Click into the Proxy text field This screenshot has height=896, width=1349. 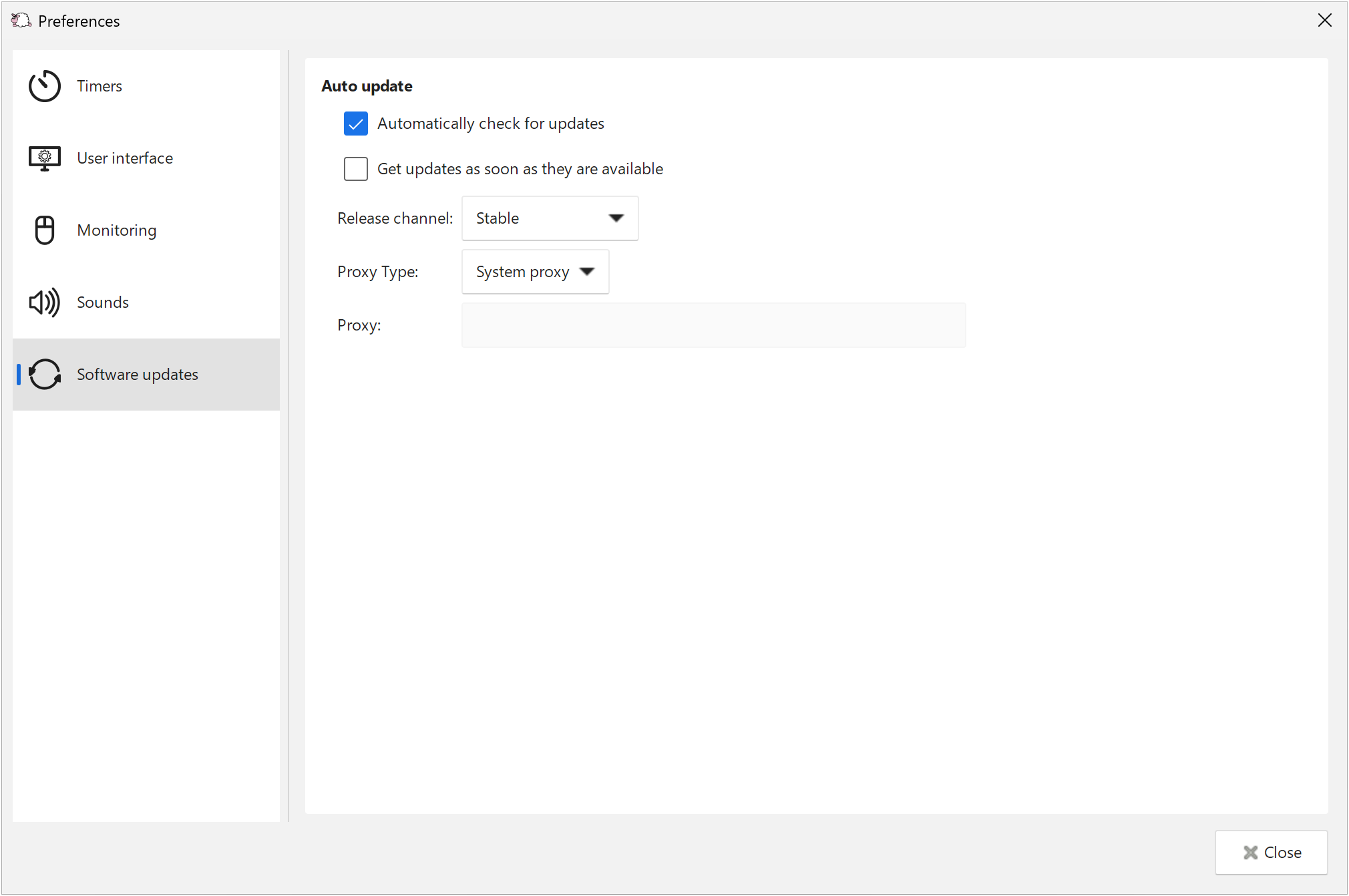click(714, 325)
